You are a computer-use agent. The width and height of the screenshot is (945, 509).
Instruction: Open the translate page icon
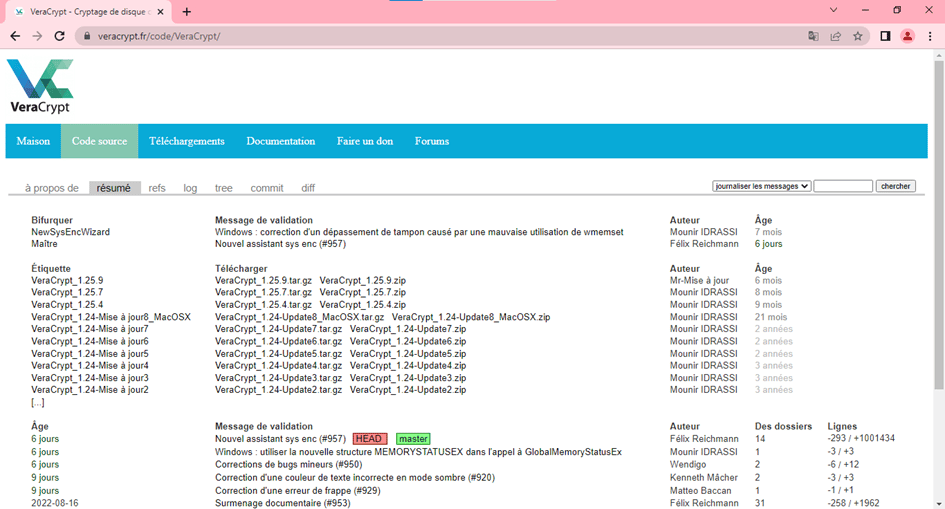[813, 36]
